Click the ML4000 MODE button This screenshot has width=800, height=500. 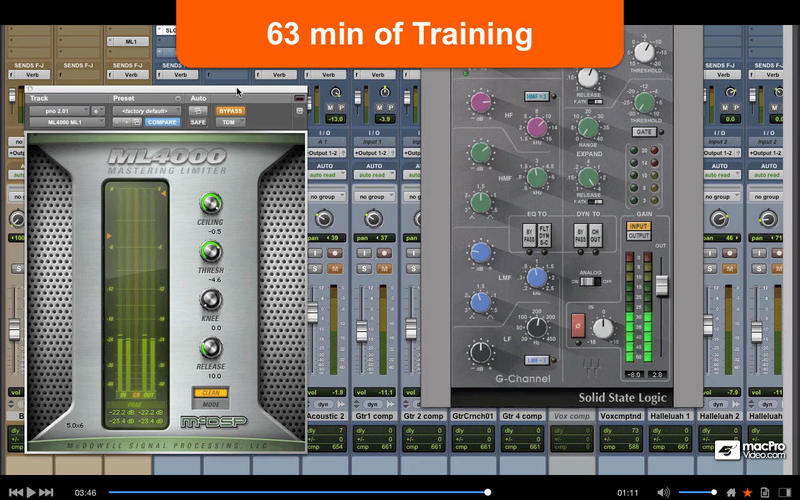[210, 404]
